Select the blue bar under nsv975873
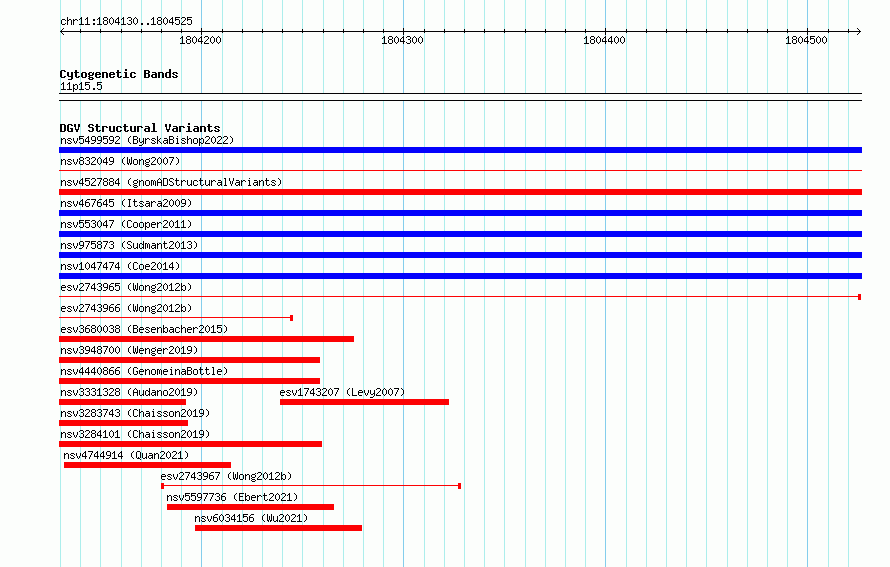 click(x=460, y=255)
